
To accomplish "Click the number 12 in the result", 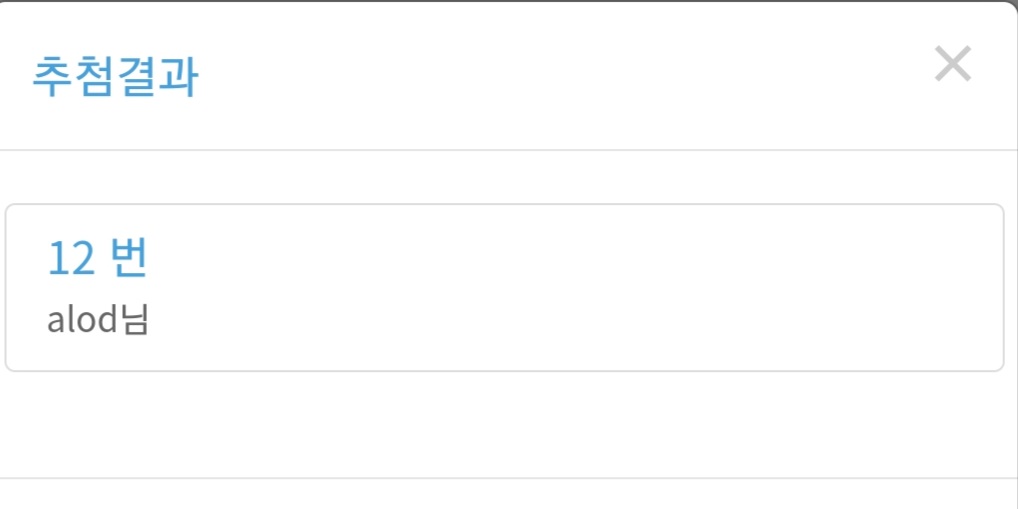I will [70, 259].
